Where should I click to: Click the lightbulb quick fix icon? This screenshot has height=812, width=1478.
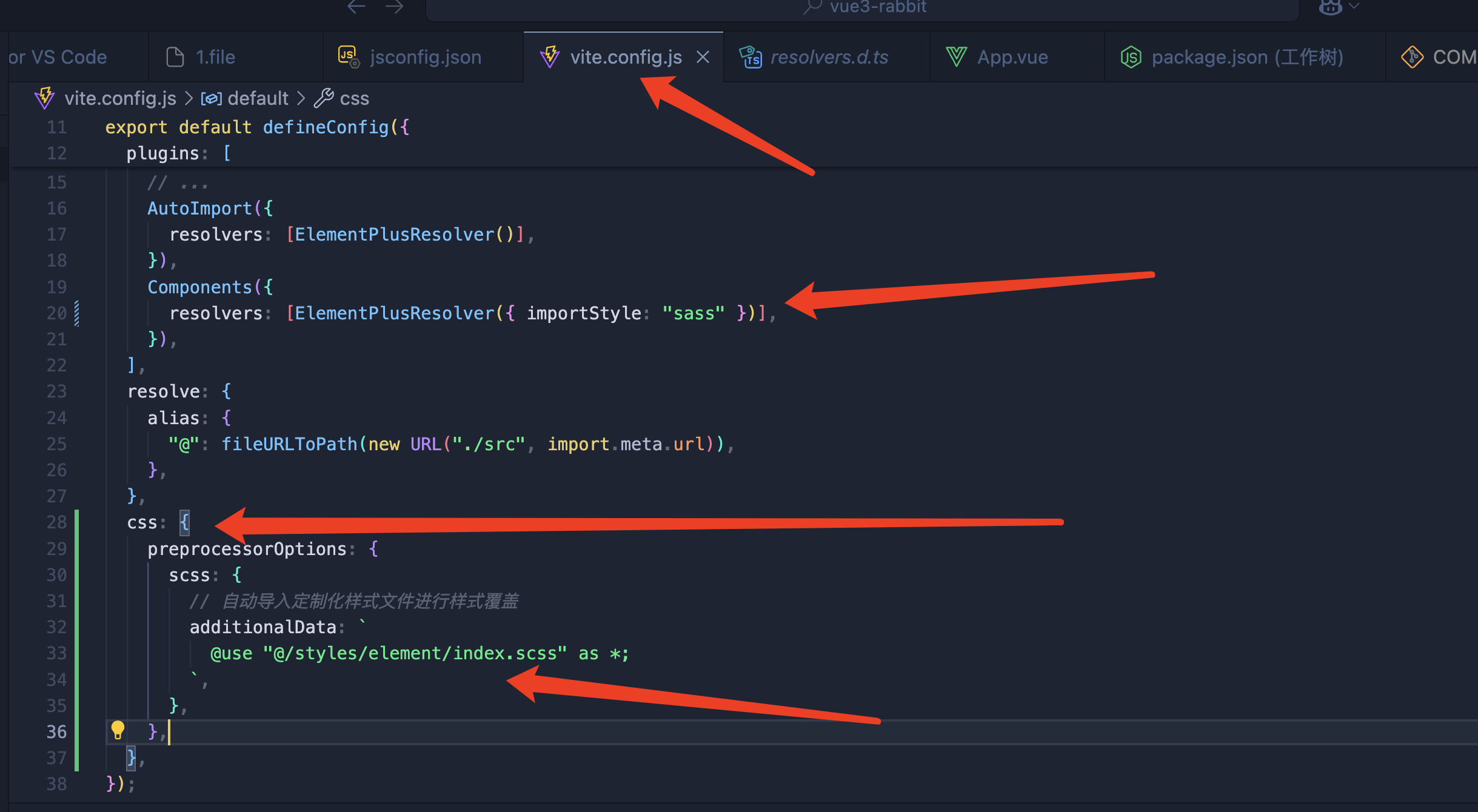click(118, 730)
